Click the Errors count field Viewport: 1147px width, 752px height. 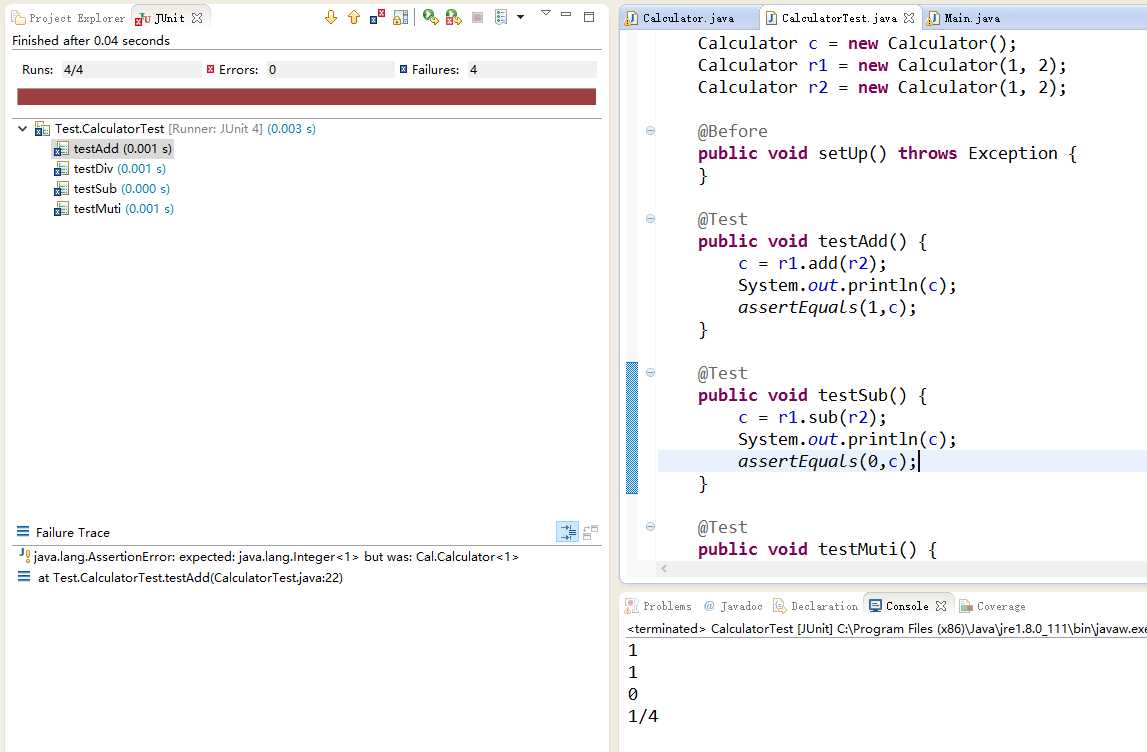pos(329,70)
